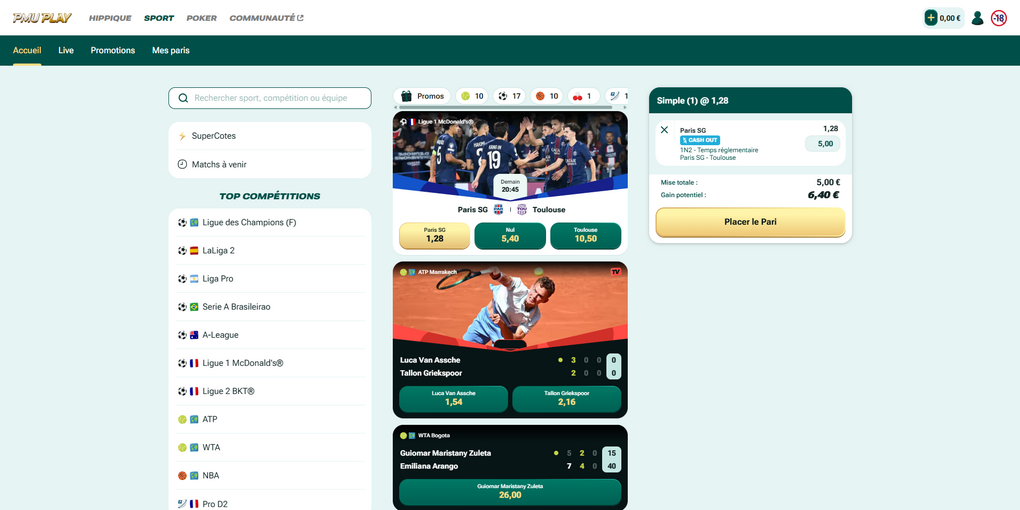Click the 1N2 - Temps réglementaire bet description
Image resolution: width=1020 pixels, height=510 pixels.
719,150
